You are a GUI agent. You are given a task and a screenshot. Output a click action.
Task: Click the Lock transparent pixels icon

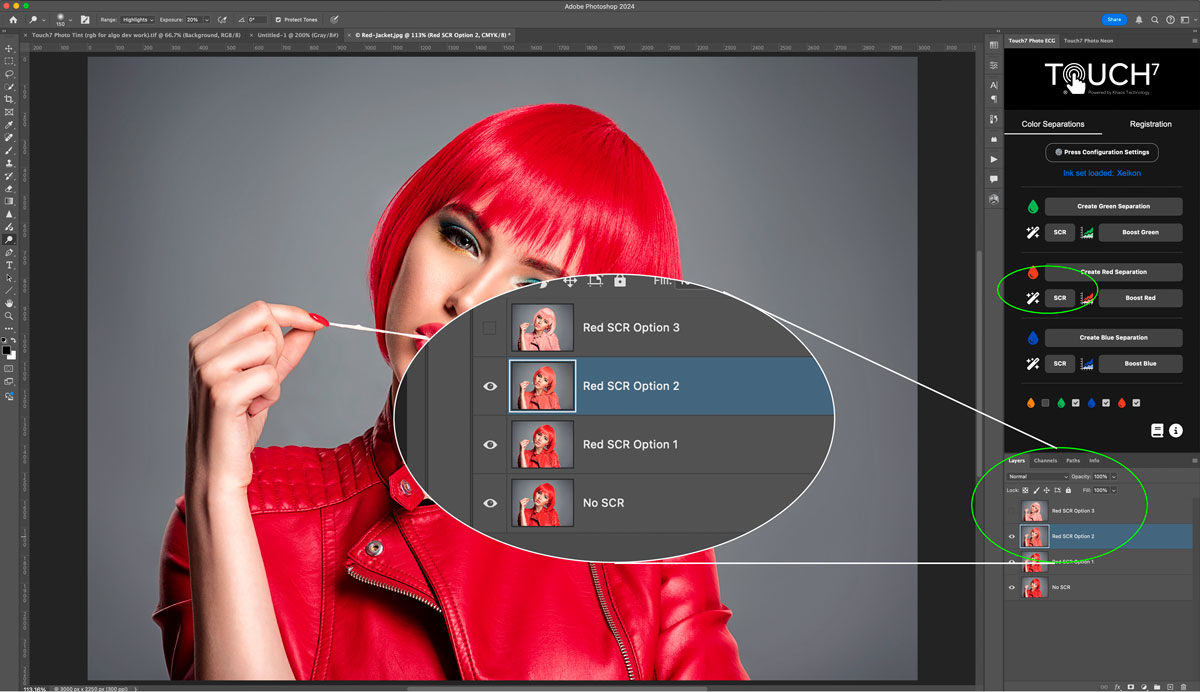pos(1025,490)
